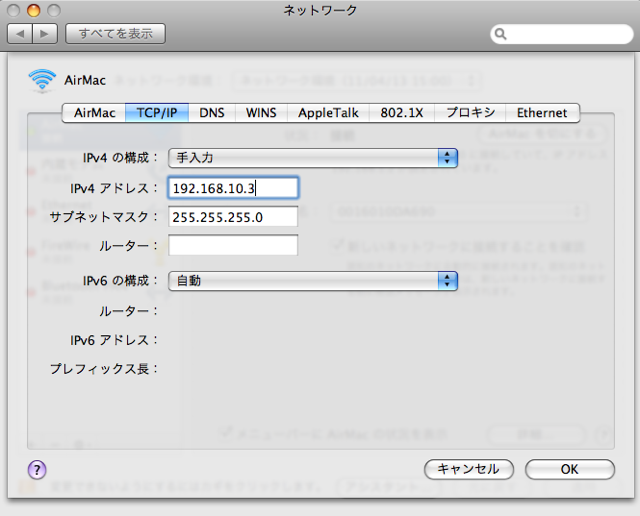Click the empty IPv4 ルーター field
The image size is (640, 516).
click(233, 245)
